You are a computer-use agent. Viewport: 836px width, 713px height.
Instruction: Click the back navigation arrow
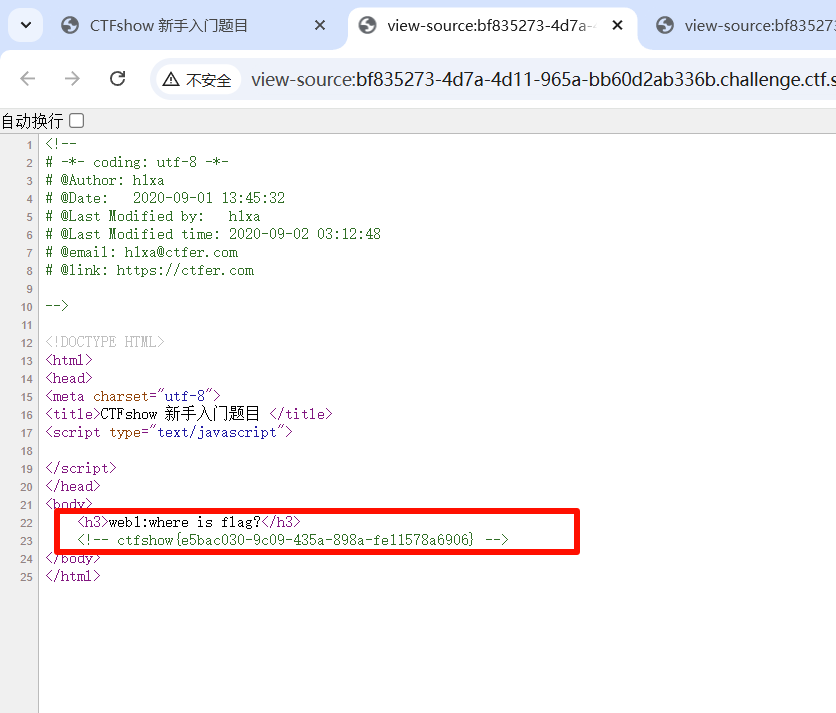click(x=28, y=79)
